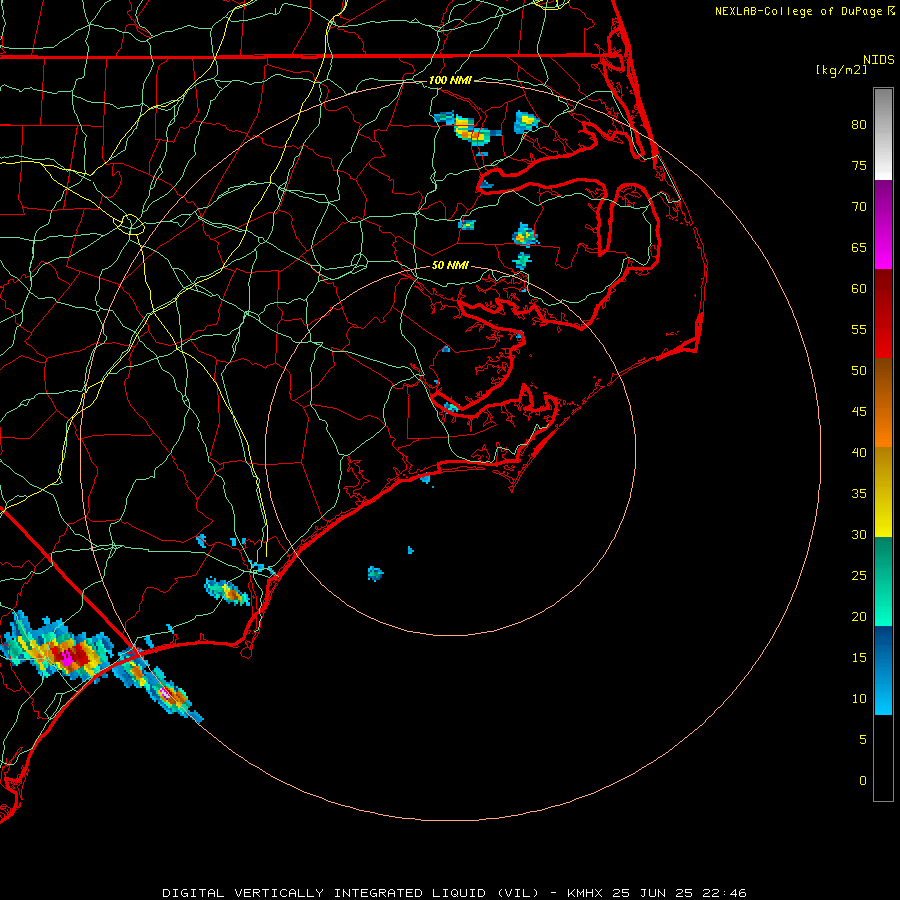
Task: Select the 35 value on the scale
Action: click(x=859, y=494)
